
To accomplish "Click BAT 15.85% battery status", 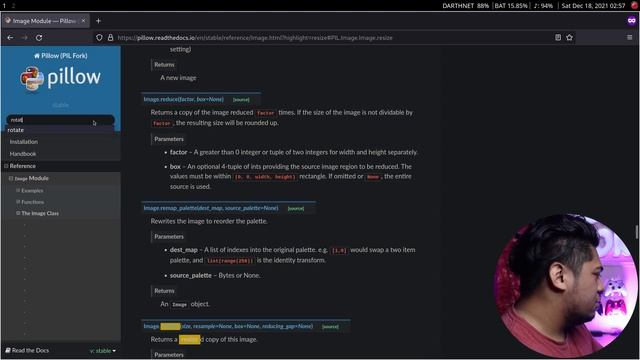I will [511, 6].
